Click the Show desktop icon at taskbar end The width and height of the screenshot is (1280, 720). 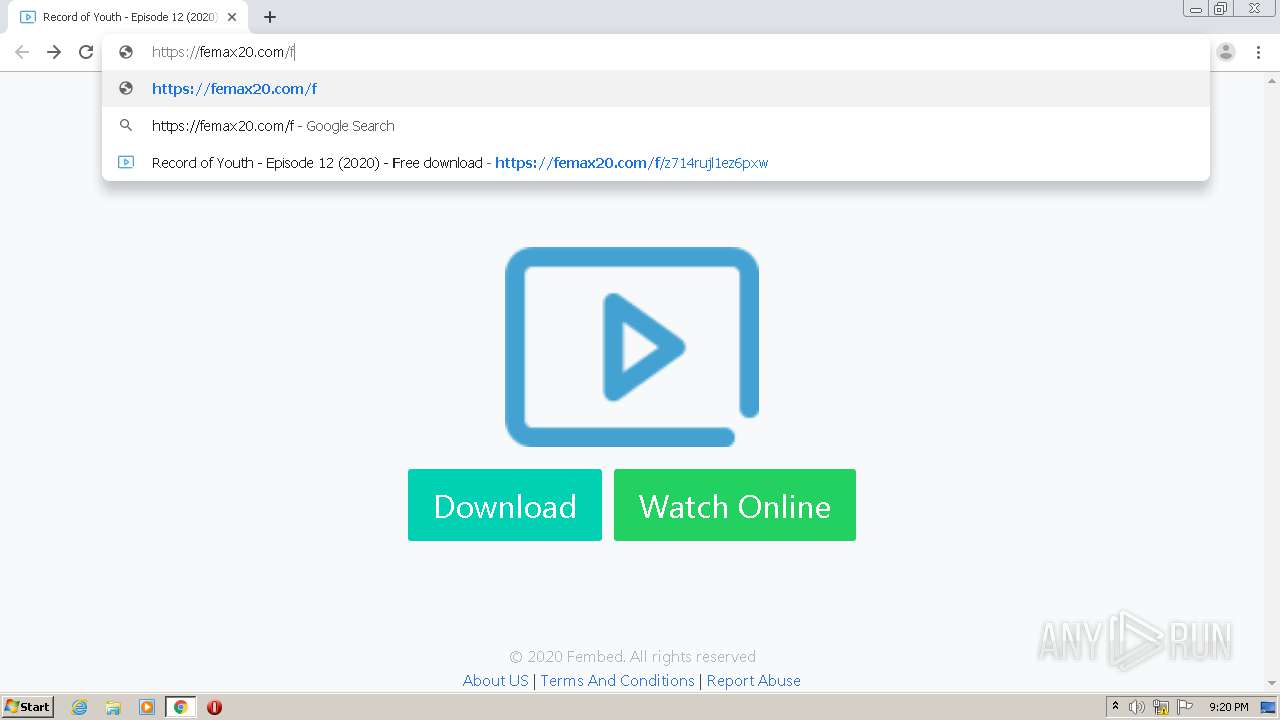(x=1268, y=707)
